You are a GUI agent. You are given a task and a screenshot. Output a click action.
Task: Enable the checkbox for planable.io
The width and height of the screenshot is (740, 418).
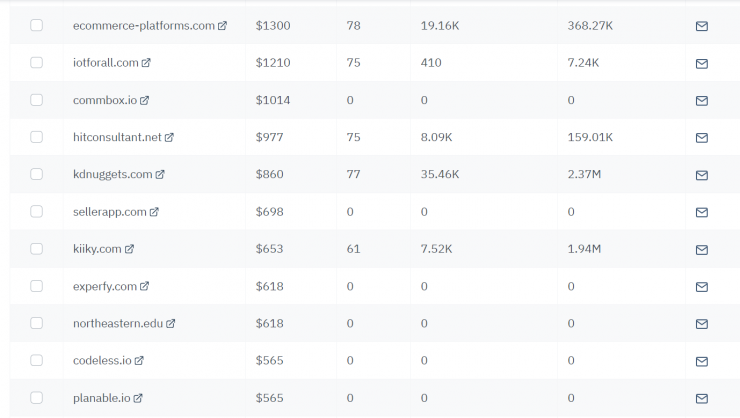pos(37,398)
